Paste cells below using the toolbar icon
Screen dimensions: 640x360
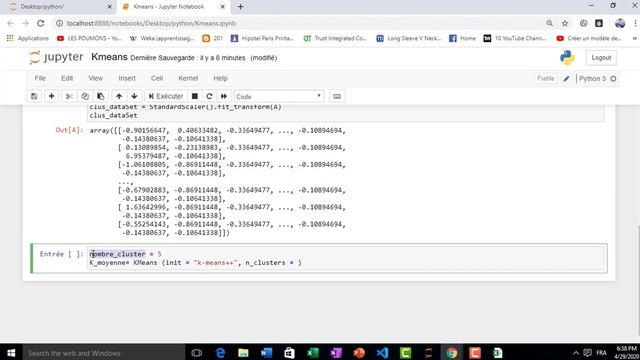[100, 96]
